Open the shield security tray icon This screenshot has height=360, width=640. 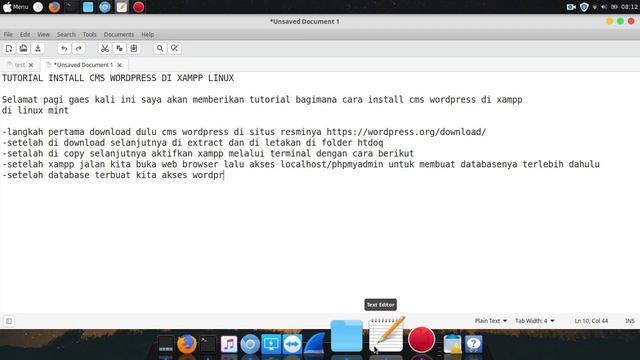point(584,7)
